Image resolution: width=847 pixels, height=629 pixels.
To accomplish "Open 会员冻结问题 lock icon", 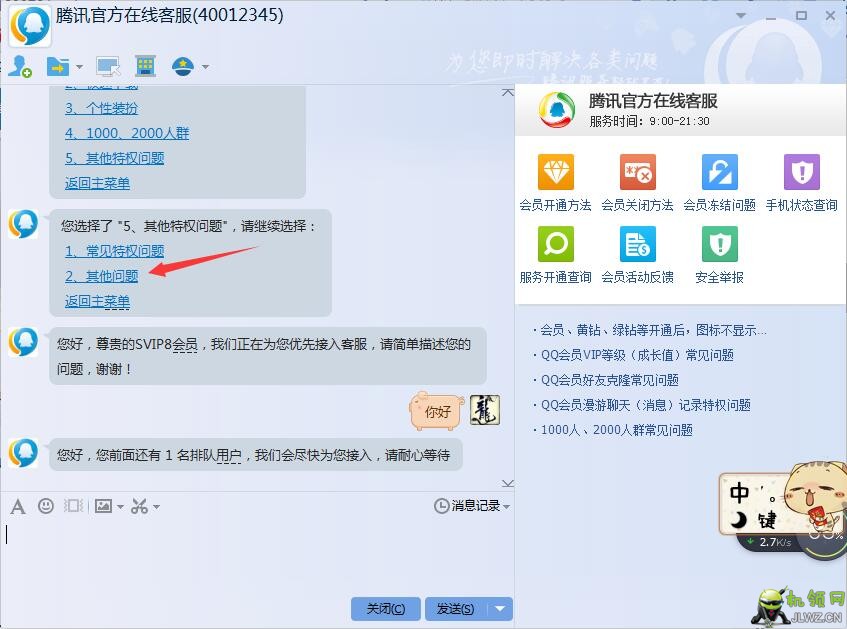I will (x=720, y=172).
